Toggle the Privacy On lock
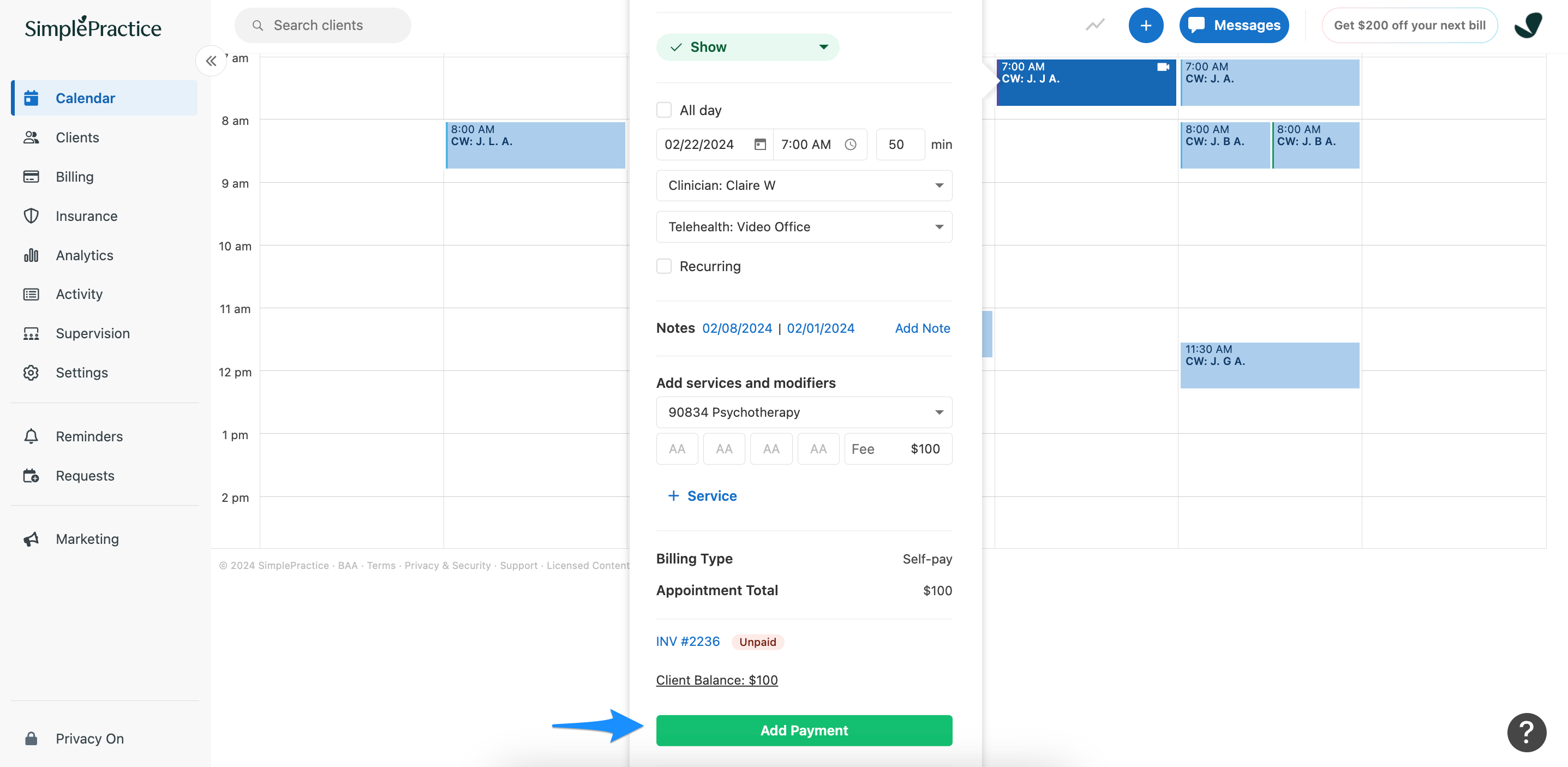Image resolution: width=1568 pixels, height=767 pixels. point(31,738)
